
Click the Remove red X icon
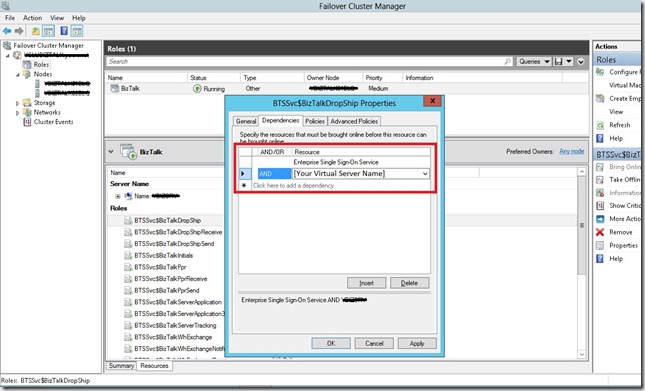(600, 232)
